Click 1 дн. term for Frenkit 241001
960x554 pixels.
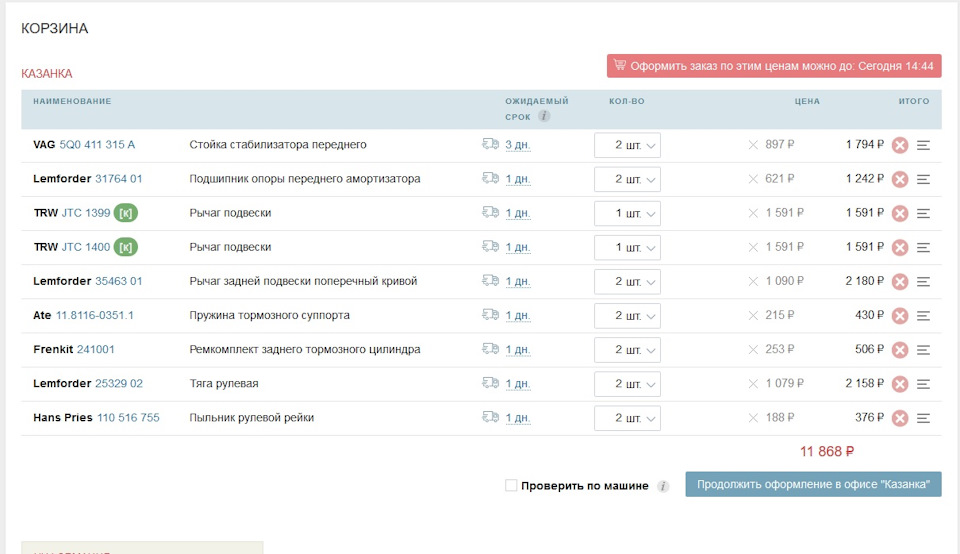(x=518, y=350)
